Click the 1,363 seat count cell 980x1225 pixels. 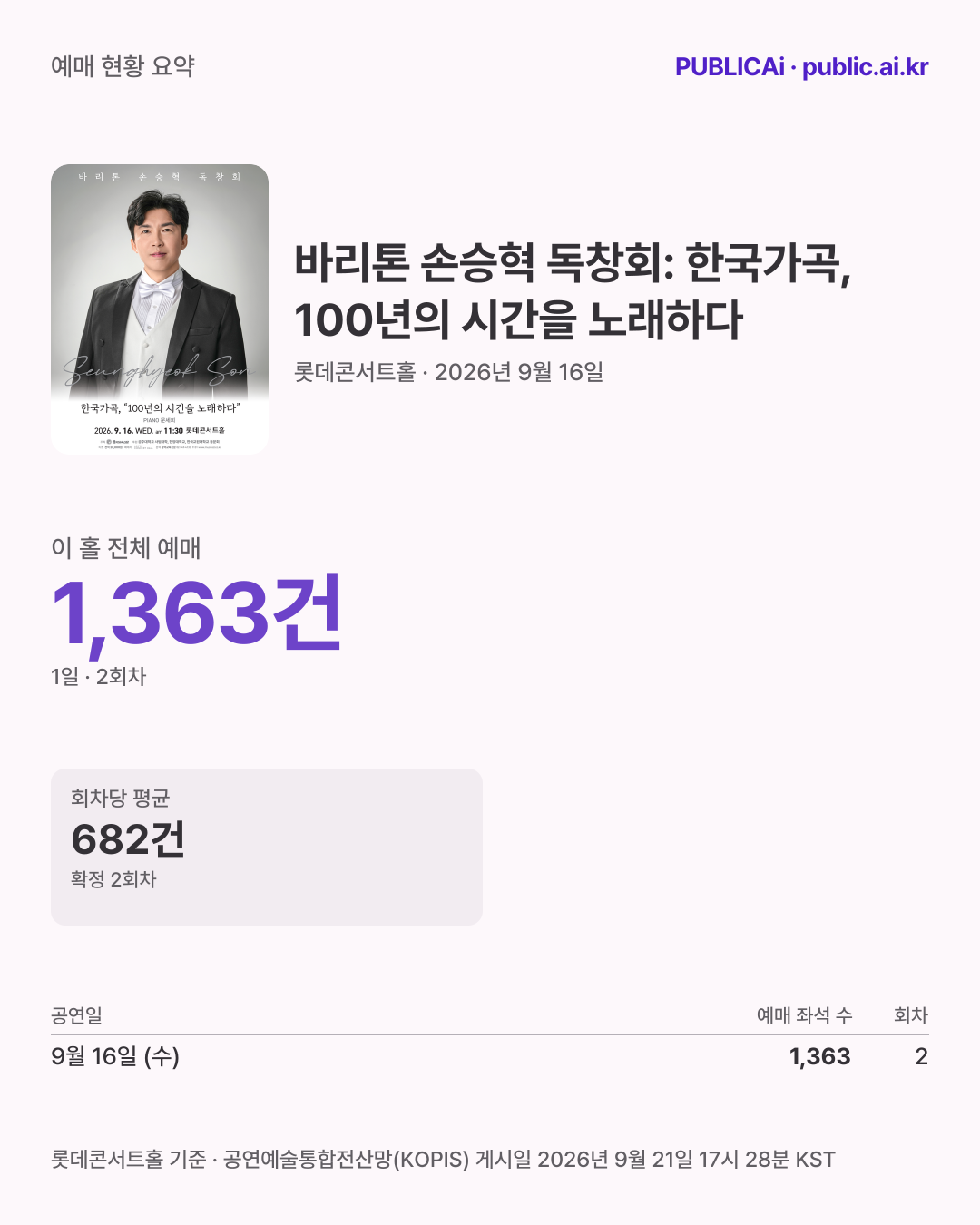820,1056
